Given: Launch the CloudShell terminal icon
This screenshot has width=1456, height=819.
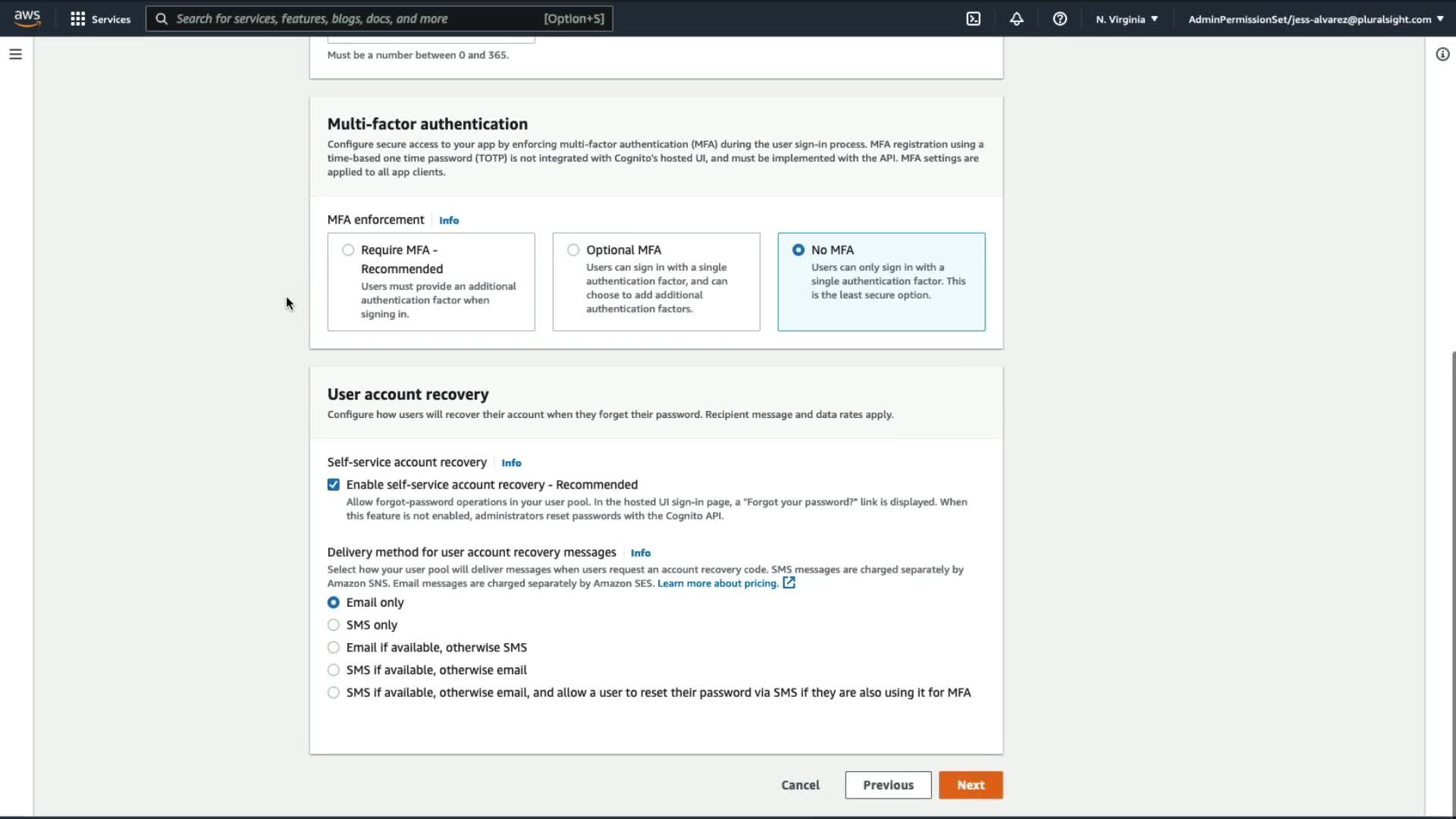Looking at the screenshot, I should (x=974, y=19).
